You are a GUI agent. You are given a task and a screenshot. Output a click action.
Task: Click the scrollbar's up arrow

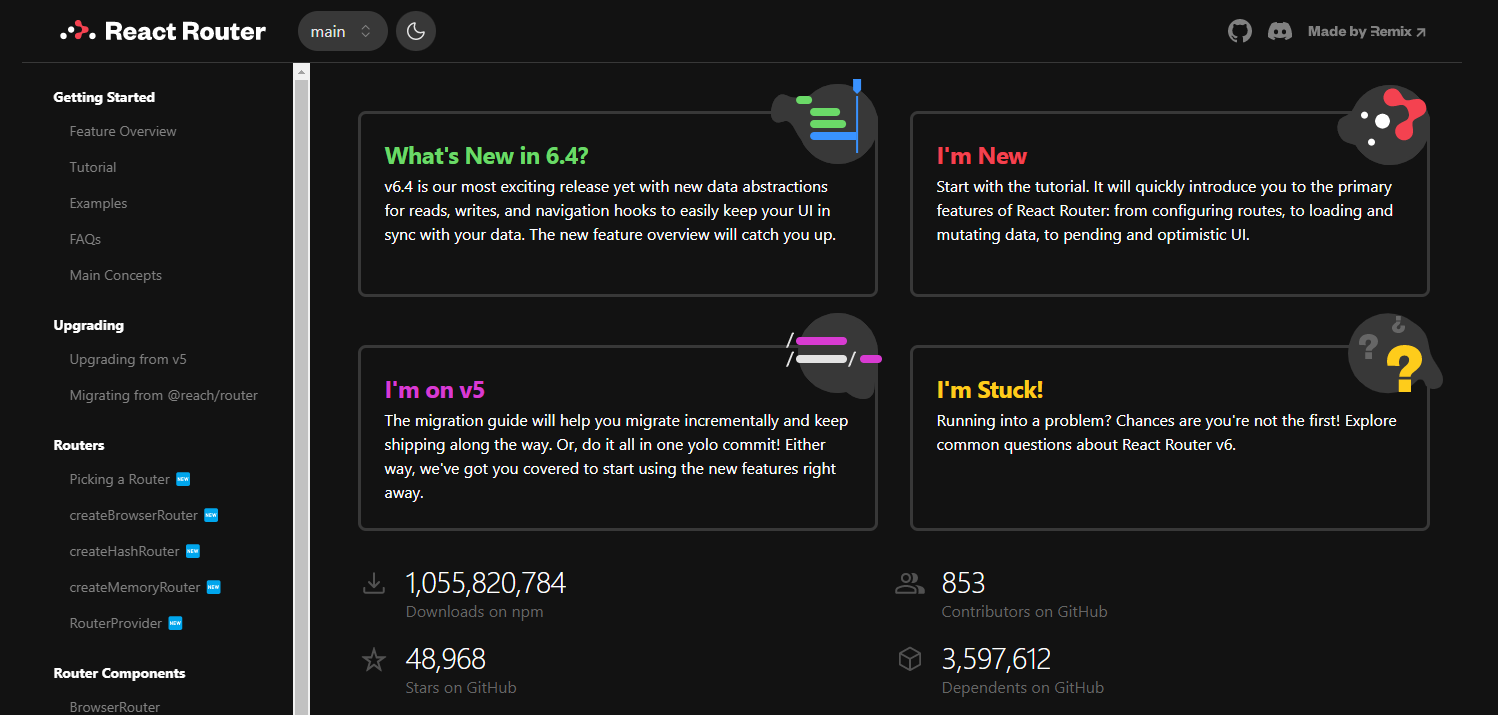click(301, 70)
